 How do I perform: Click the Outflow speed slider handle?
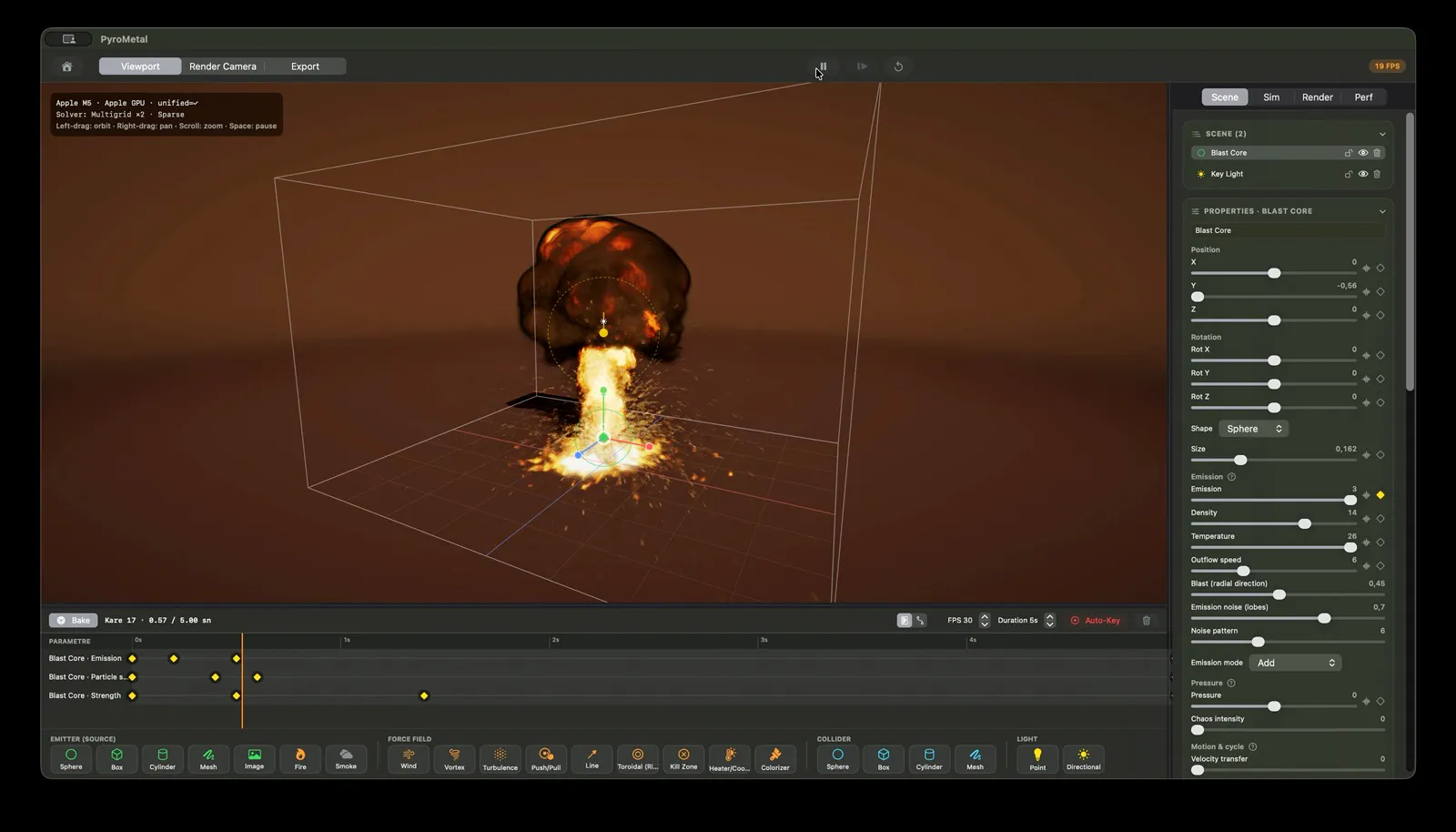click(x=1243, y=572)
